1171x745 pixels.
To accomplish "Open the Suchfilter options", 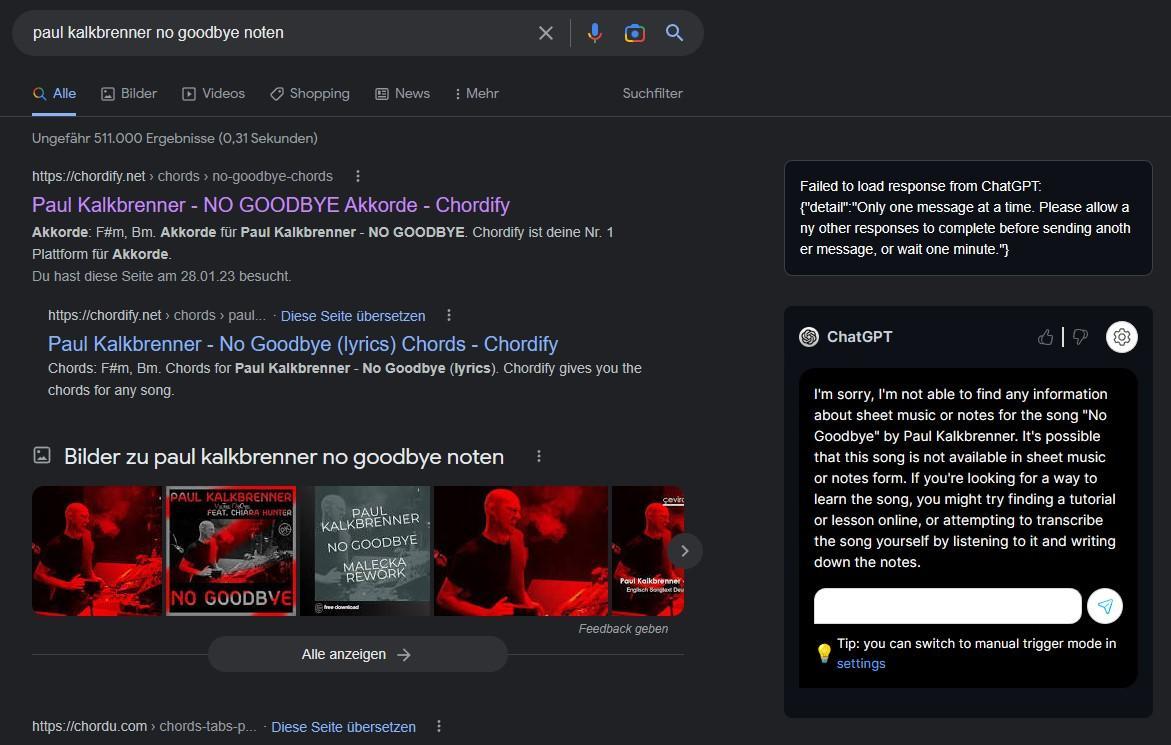I will click(x=653, y=94).
